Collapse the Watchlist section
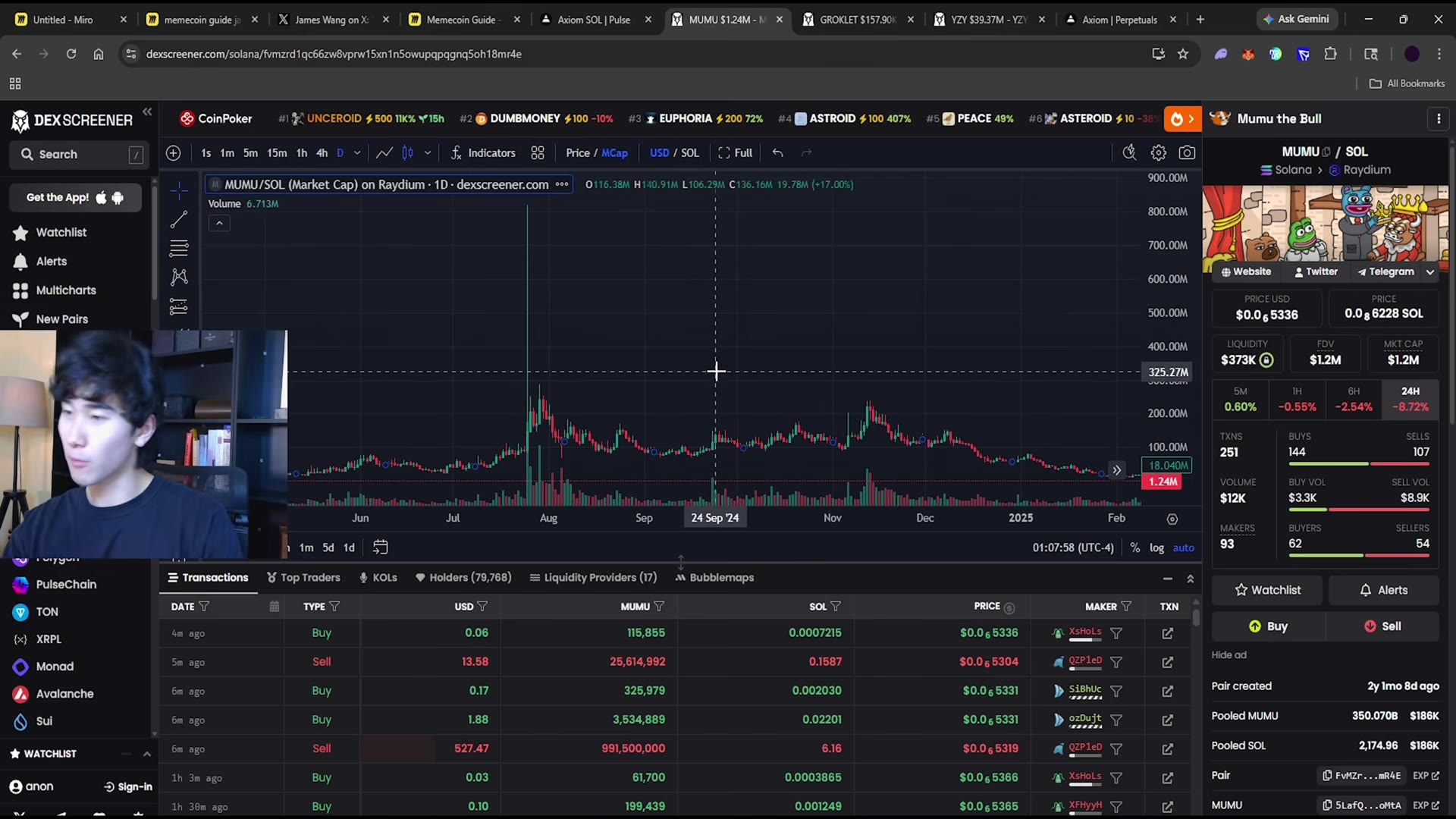The image size is (1456, 819). click(x=146, y=754)
